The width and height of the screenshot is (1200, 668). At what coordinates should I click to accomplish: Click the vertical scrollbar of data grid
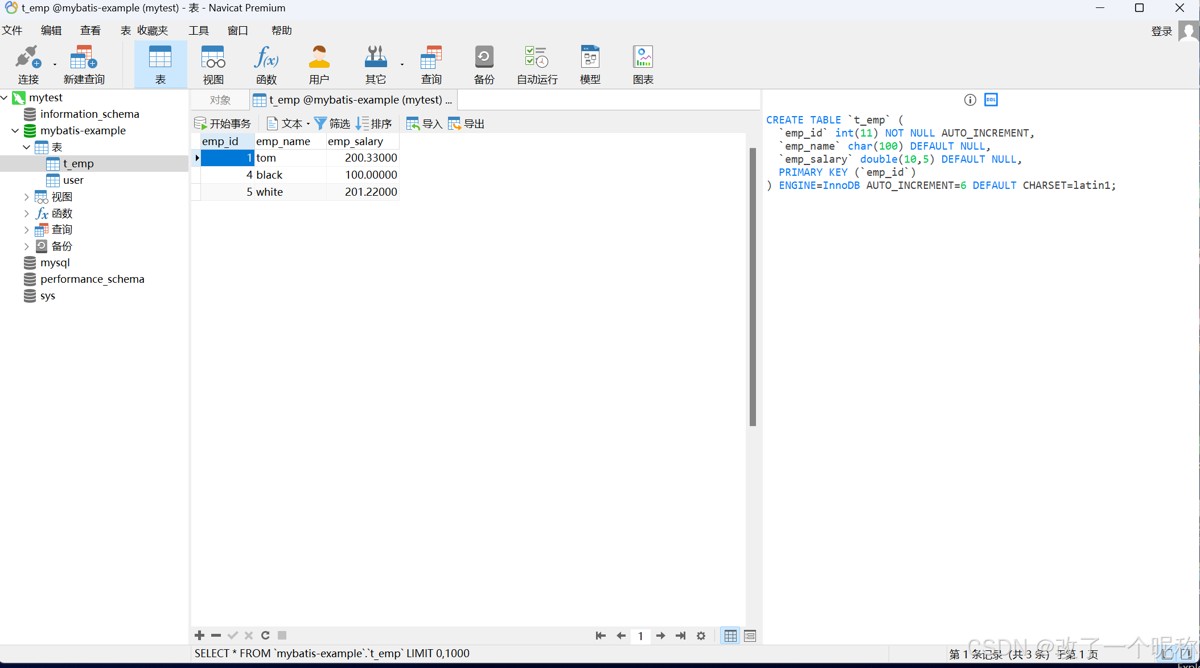click(x=753, y=286)
